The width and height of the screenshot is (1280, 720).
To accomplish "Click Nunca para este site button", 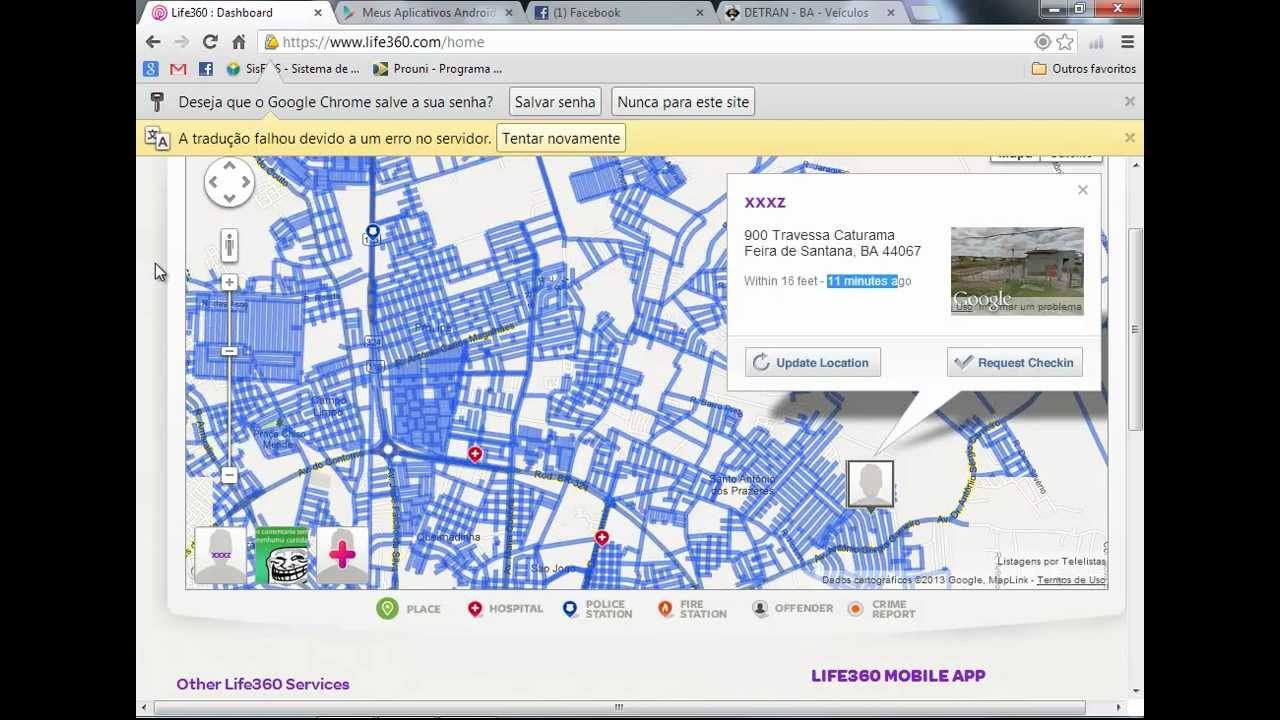I will coord(683,102).
